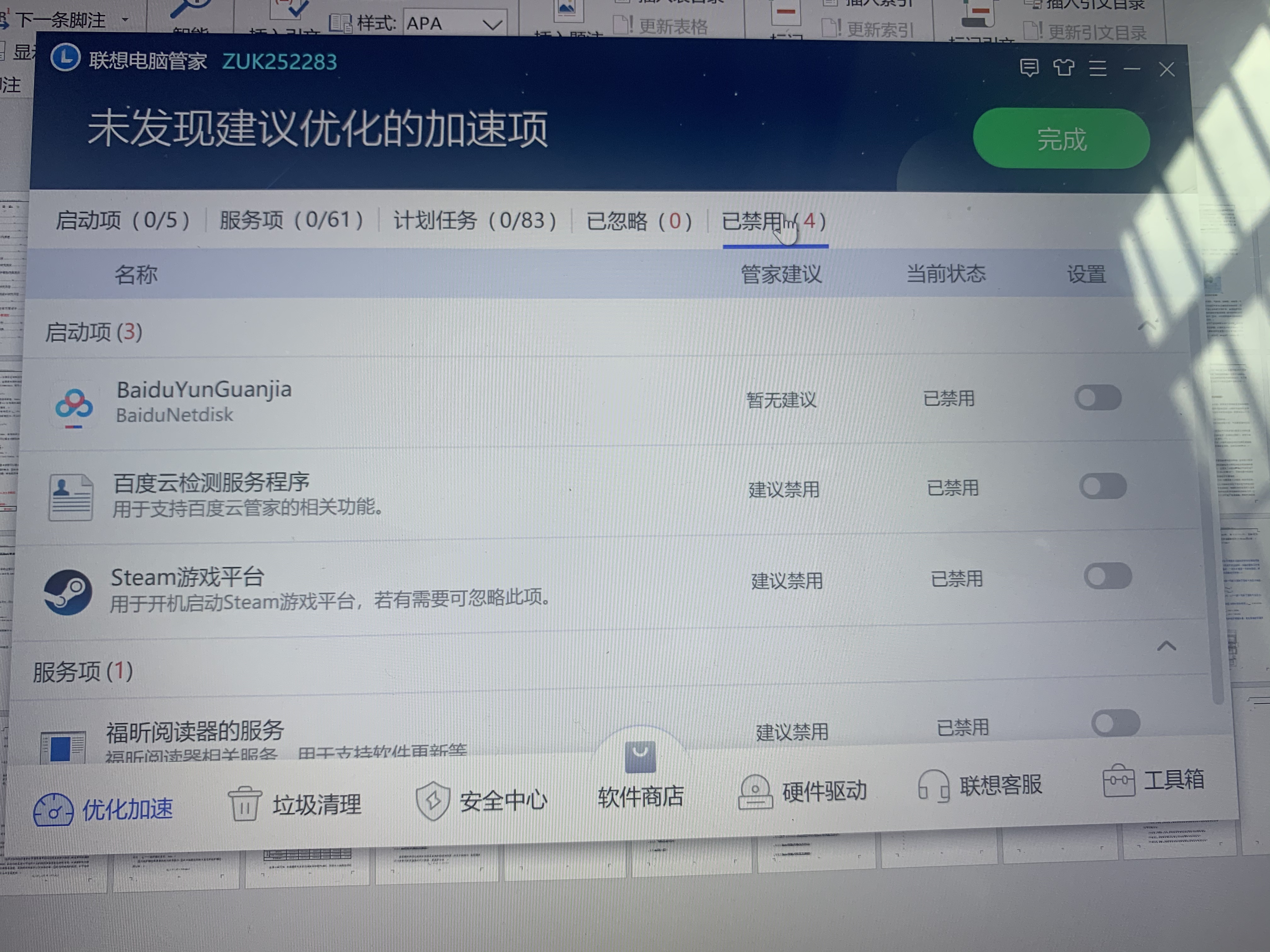This screenshot has width=1270, height=952.
Task: Click the 名称 column header
Action: (x=135, y=274)
